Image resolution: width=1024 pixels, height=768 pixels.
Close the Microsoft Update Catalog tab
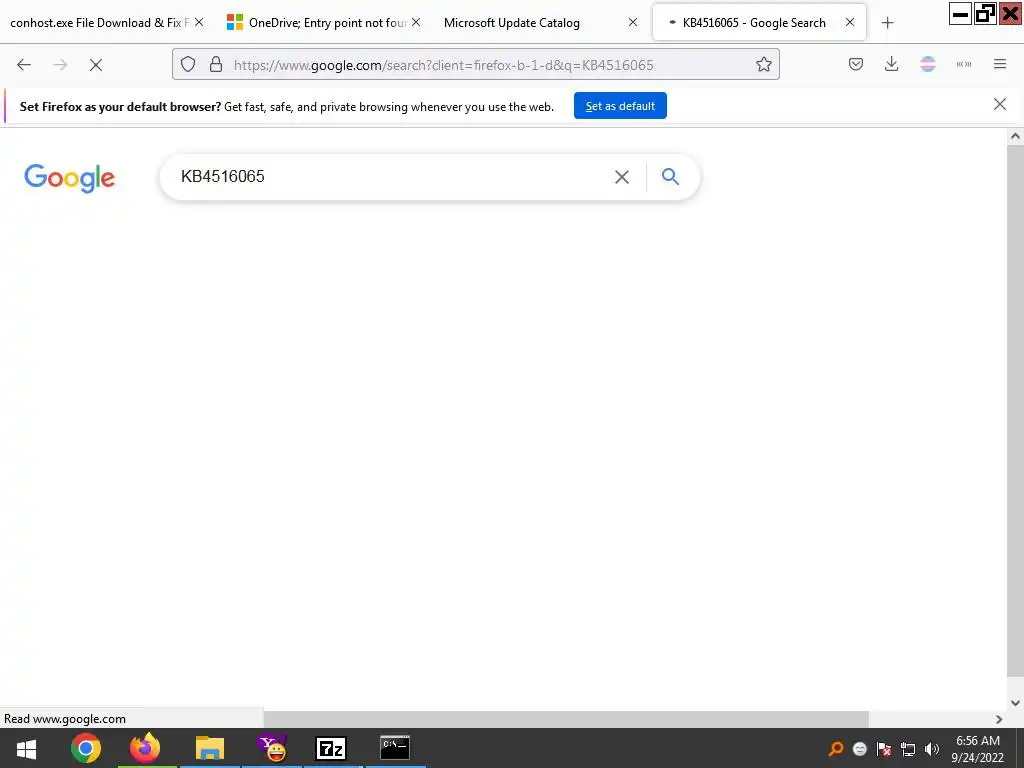point(633,22)
